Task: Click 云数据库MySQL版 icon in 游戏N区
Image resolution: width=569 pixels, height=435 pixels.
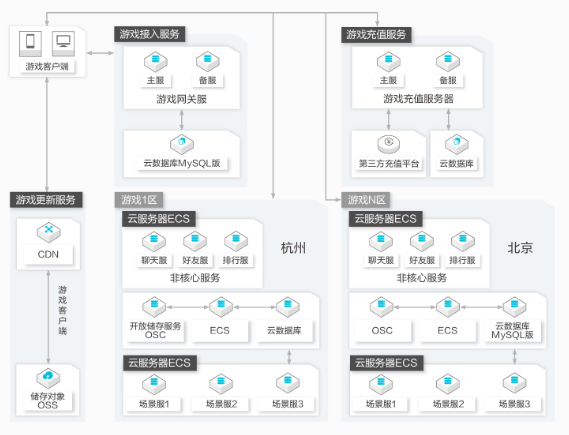Action: pyautogui.click(x=514, y=307)
